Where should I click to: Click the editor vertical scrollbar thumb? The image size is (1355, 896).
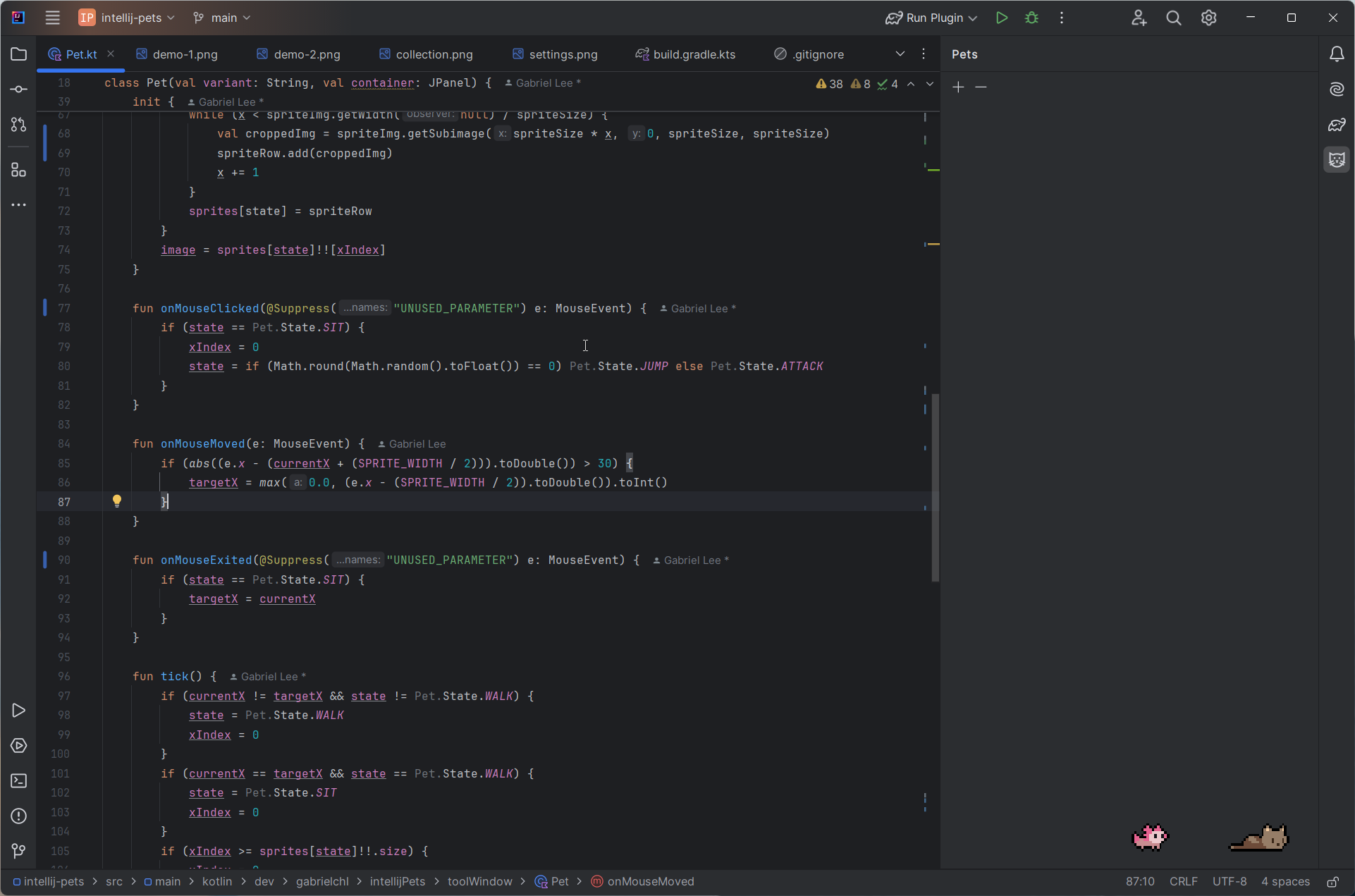point(936,487)
